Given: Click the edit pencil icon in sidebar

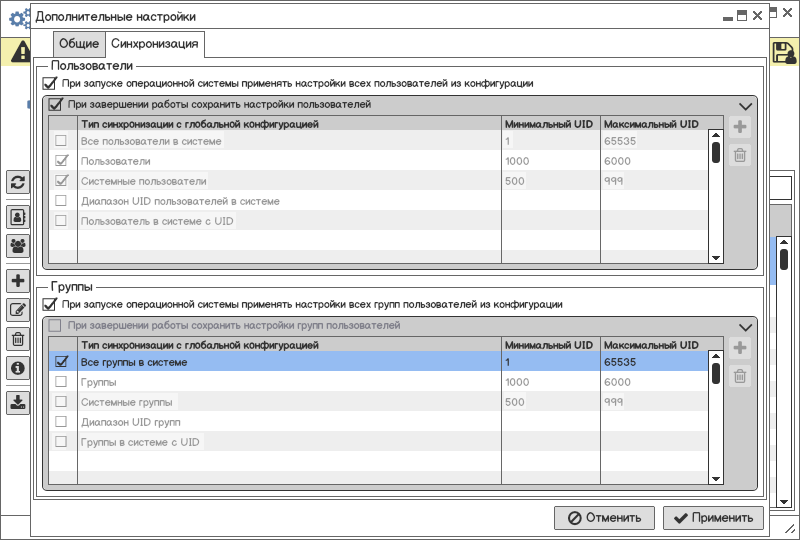Looking at the screenshot, I should (17, 310).
